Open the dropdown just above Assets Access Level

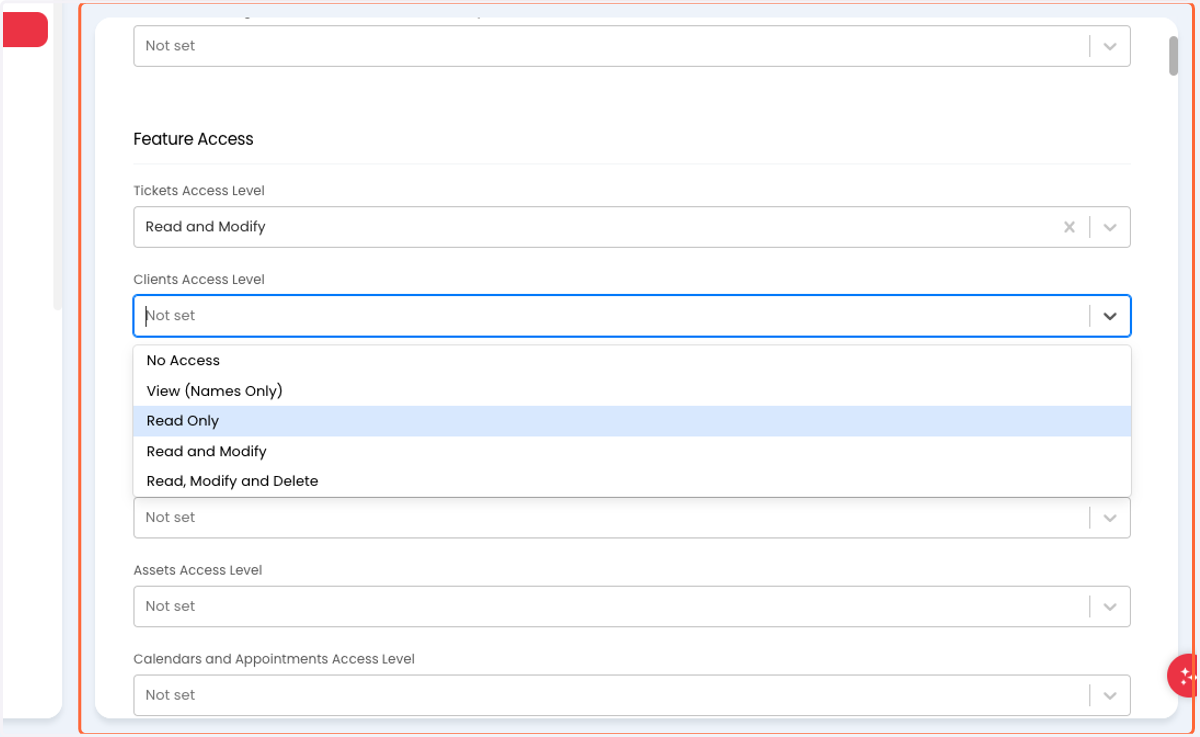pos(632,517)
